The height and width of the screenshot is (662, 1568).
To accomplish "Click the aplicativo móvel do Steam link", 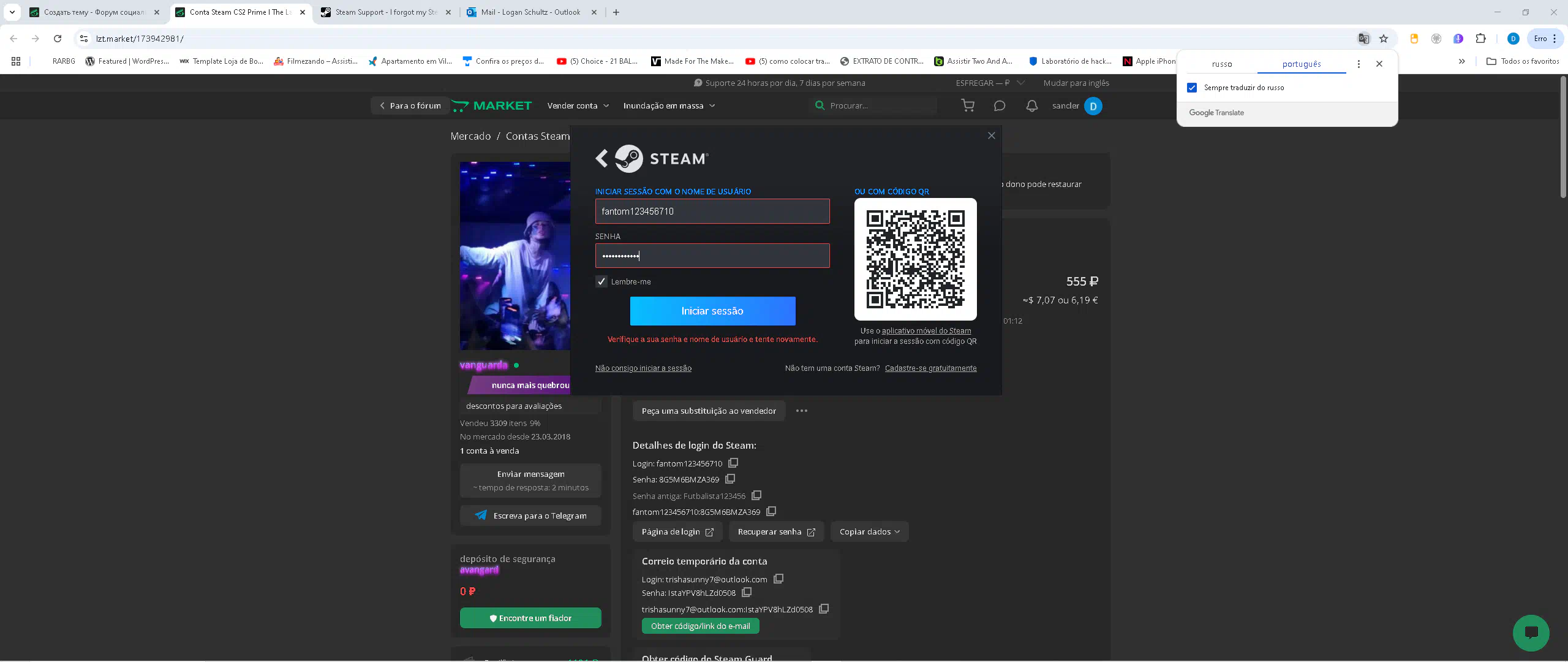I will [926, 330].
